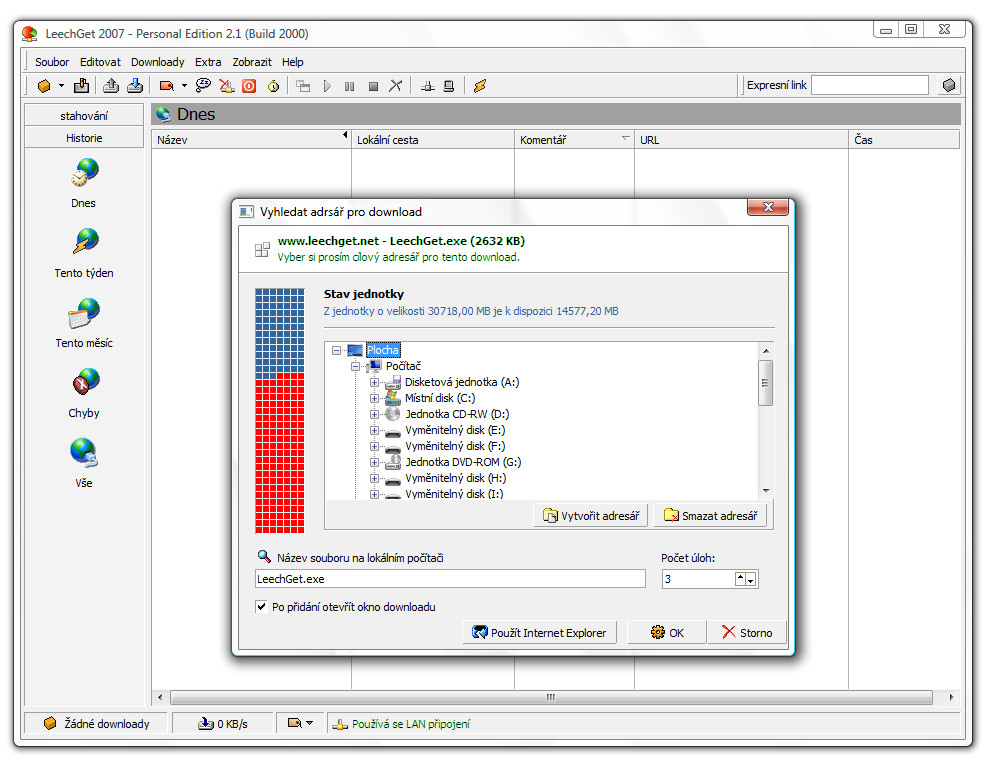Click the Smazat adresář button

[x=710, y=516]
